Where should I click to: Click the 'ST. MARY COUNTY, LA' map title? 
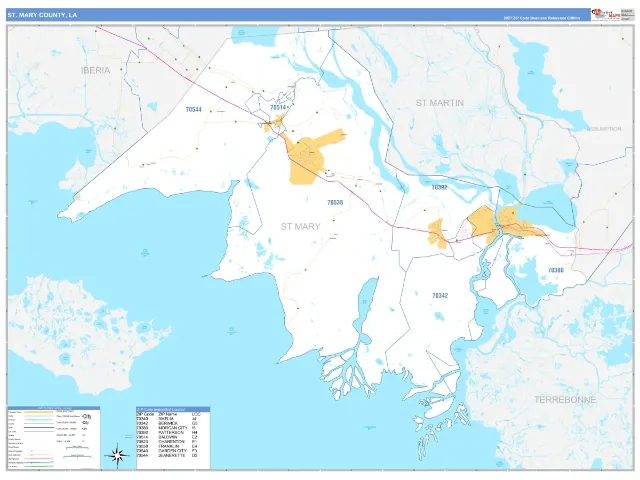point(42,15)
